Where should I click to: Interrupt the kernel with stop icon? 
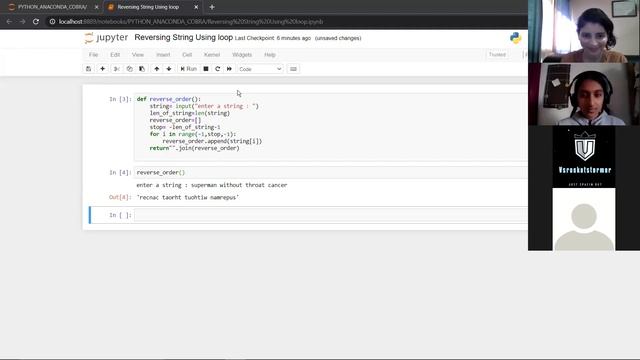pyautogui.click(x=206, y=69)
